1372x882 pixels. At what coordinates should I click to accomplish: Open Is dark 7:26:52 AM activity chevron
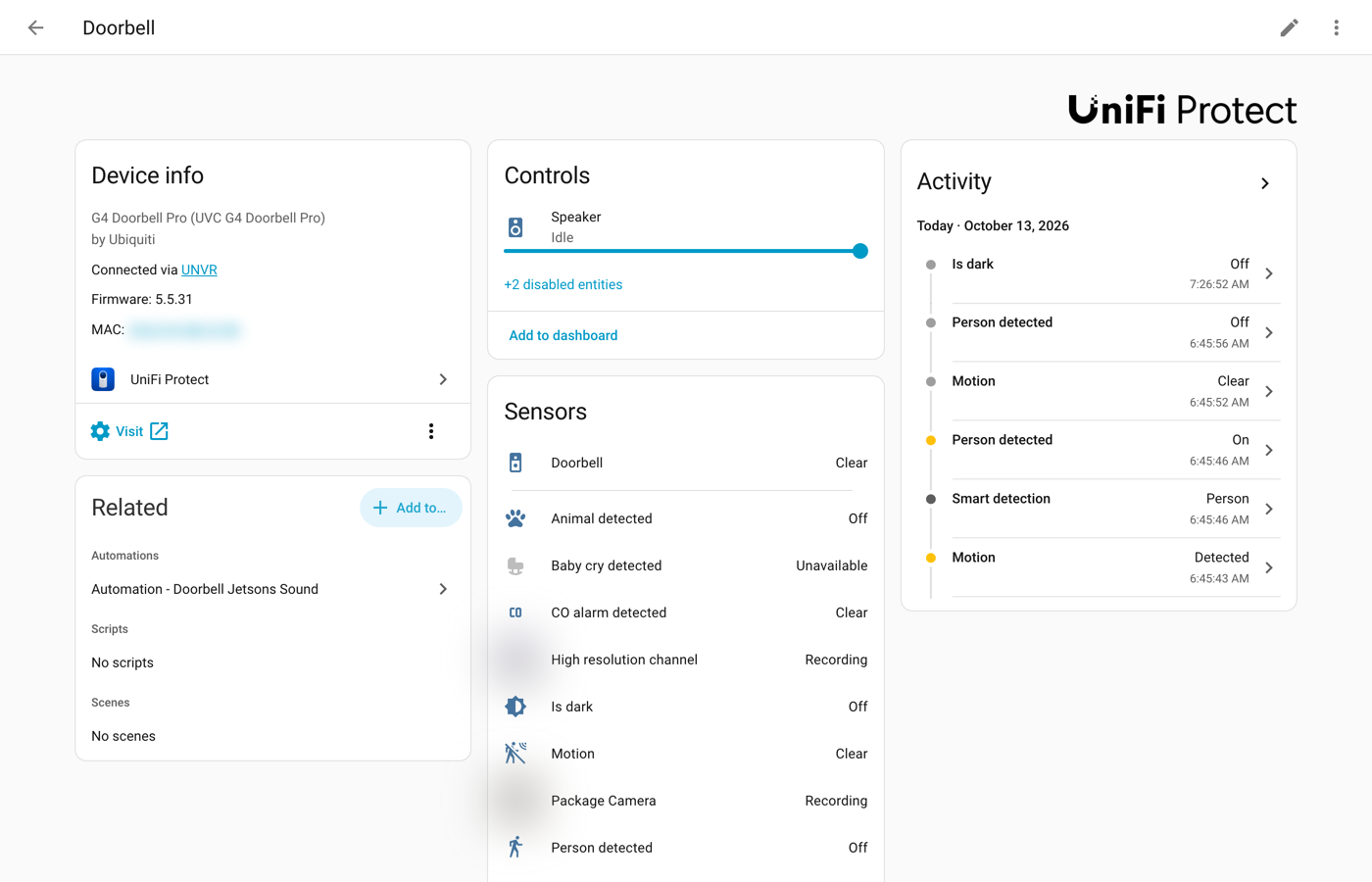1269,274
